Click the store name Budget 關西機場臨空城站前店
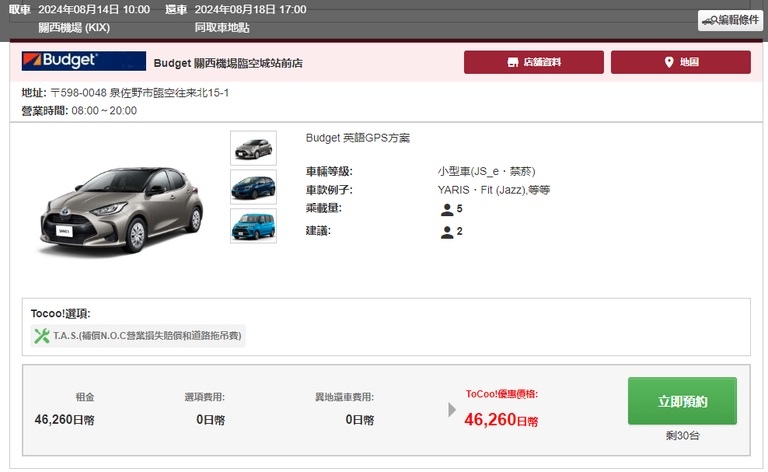The width and height of the screenshot is (768, 472). point(228,63)
